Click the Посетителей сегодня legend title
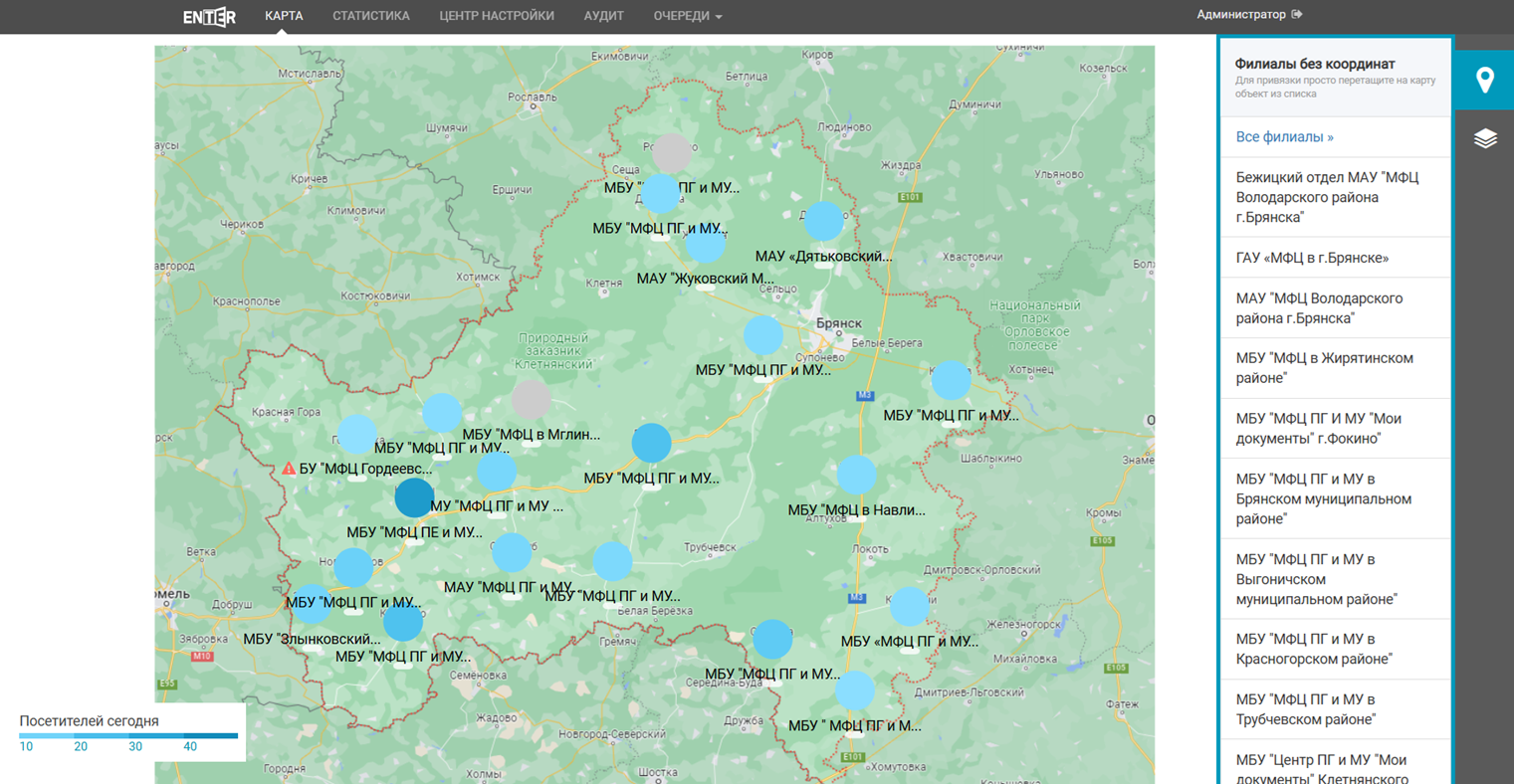The width and height of the screenshot is (1514, 784). [x=89, y=721]
